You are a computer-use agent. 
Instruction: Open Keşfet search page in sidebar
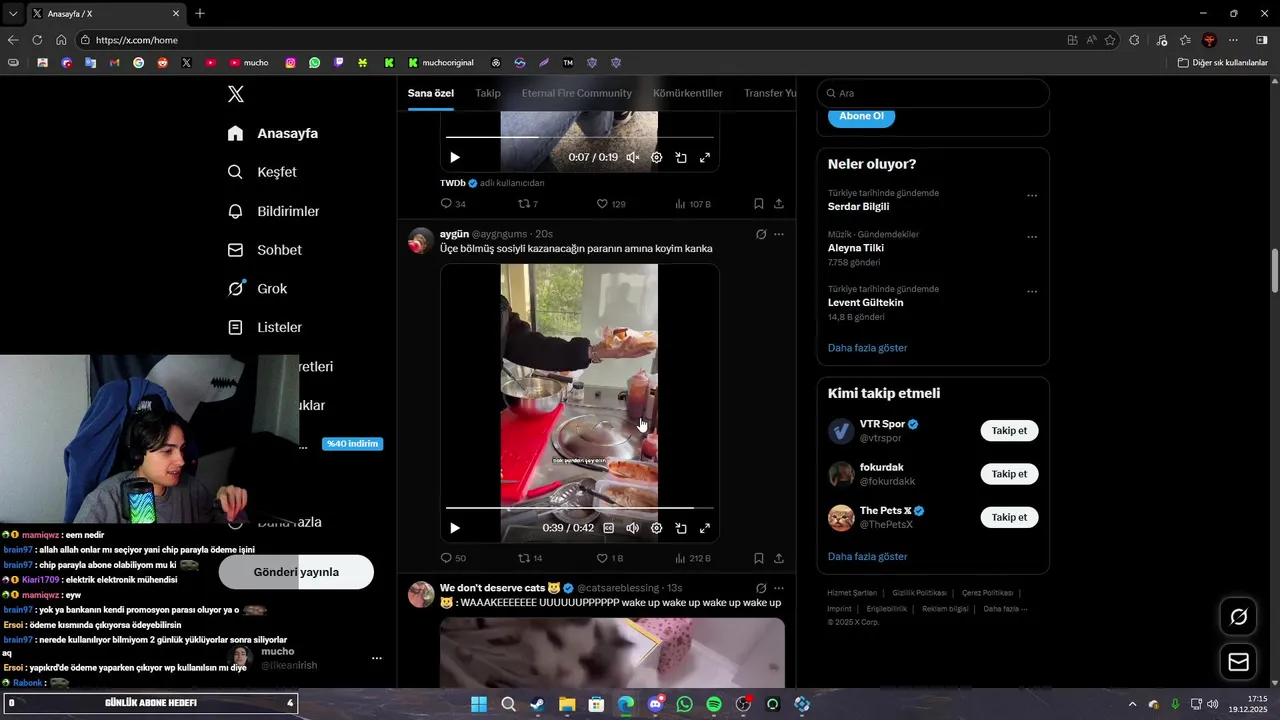(262, 172)
